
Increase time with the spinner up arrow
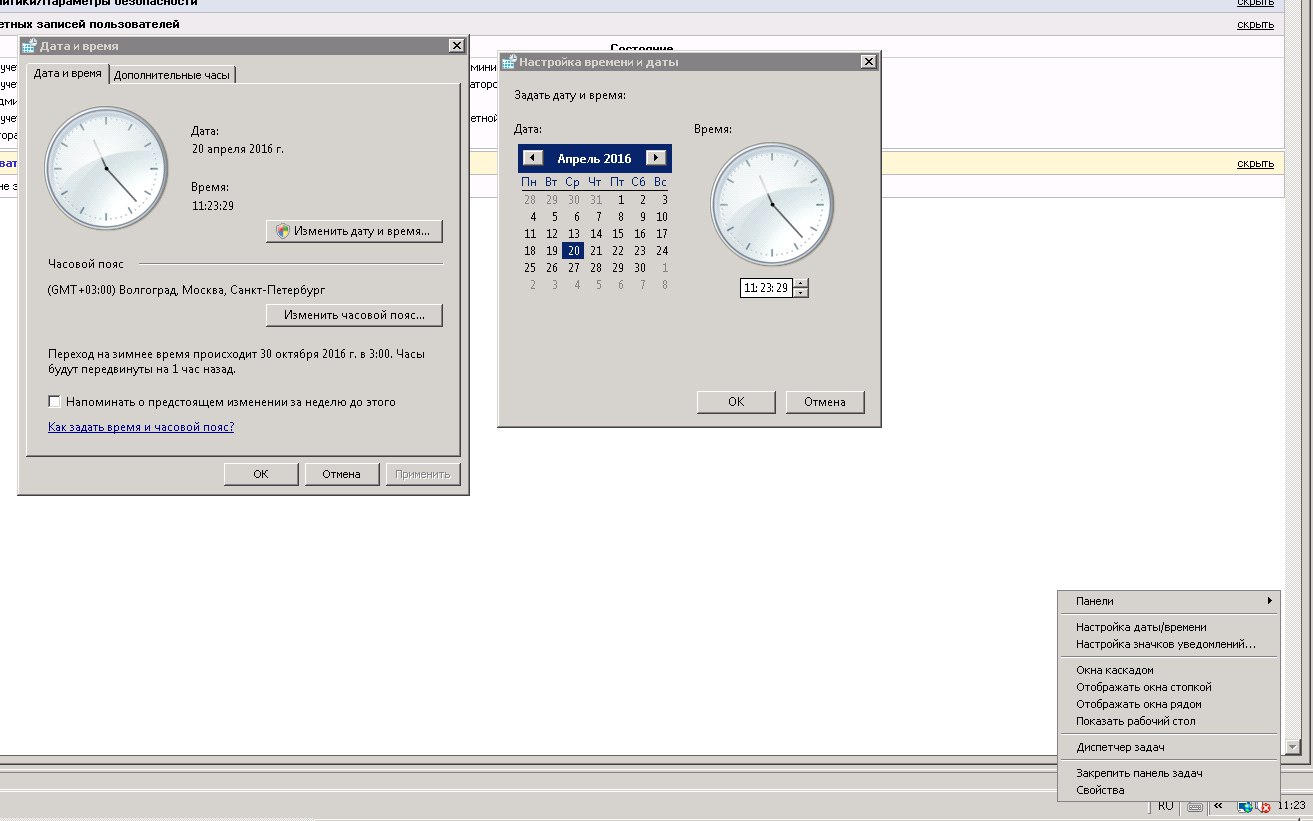800,283
